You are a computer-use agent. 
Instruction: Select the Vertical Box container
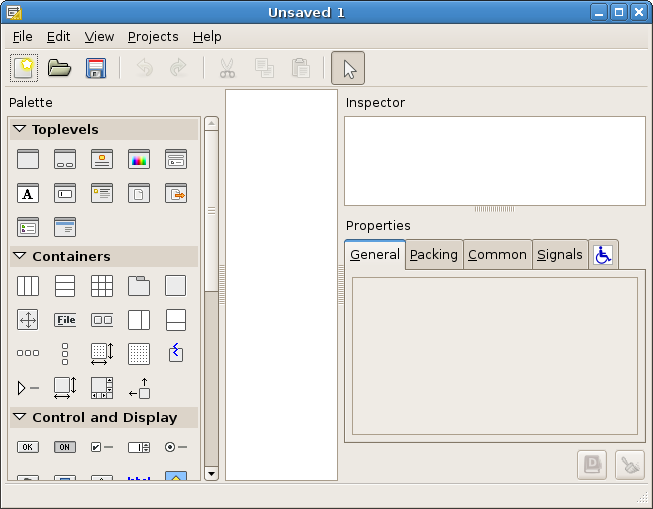[65, 286]
